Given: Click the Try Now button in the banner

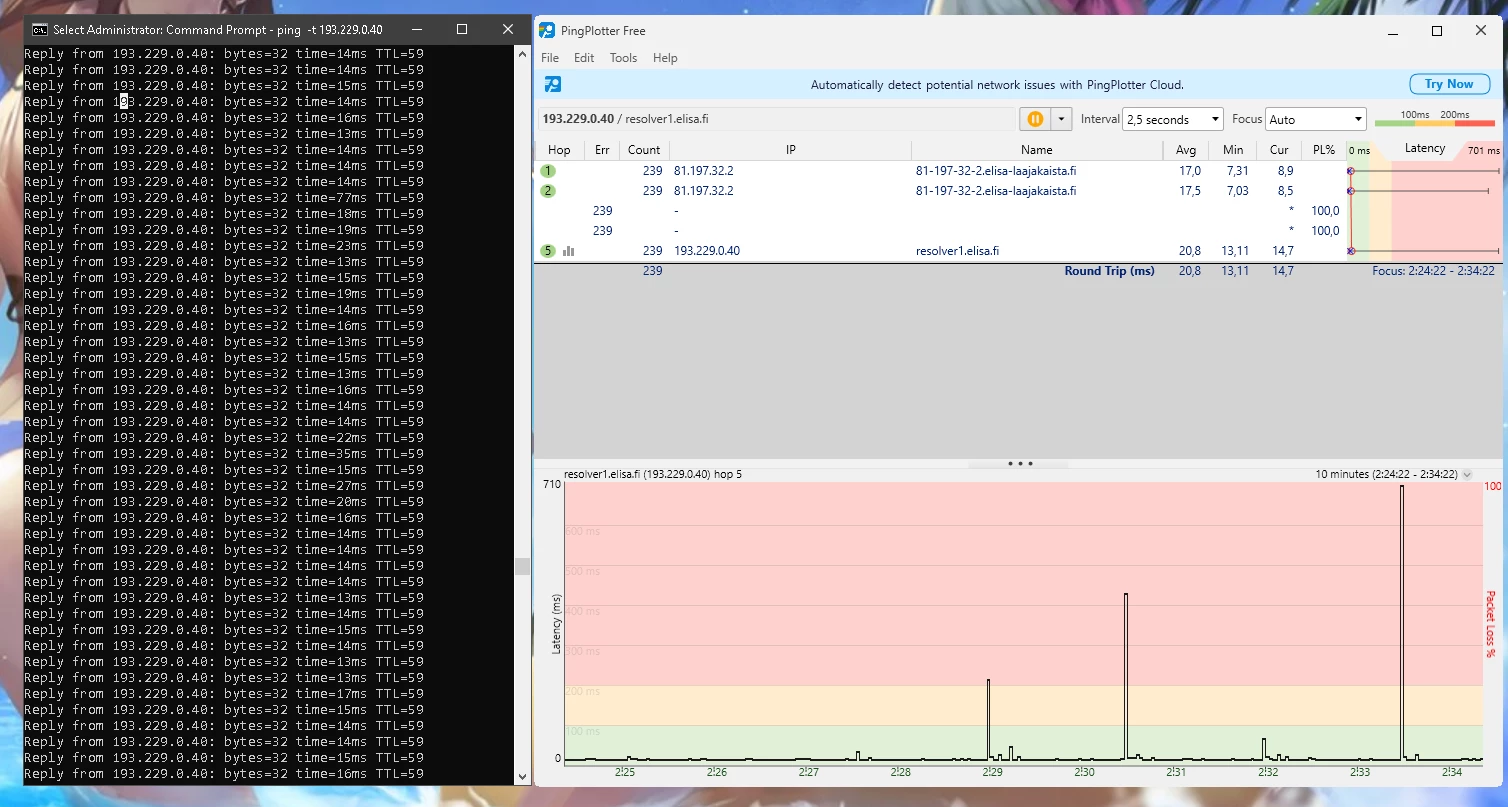Looking at the screenshot, I should coord(1449,84).
